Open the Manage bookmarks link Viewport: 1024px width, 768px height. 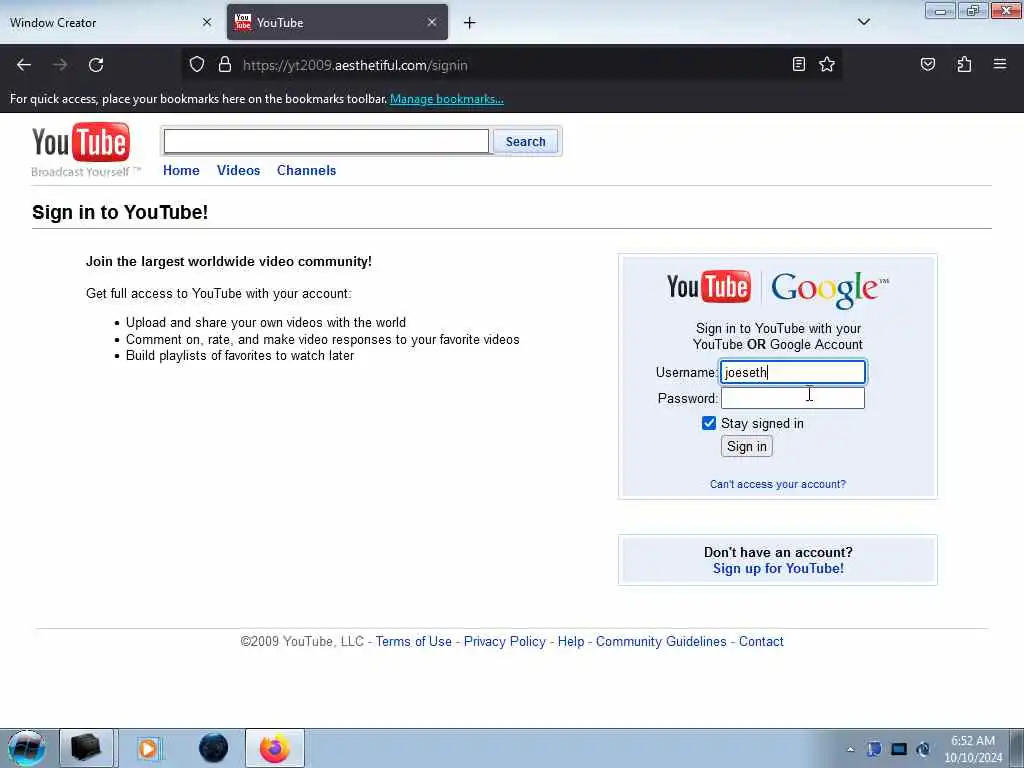[x=447, y=99]
